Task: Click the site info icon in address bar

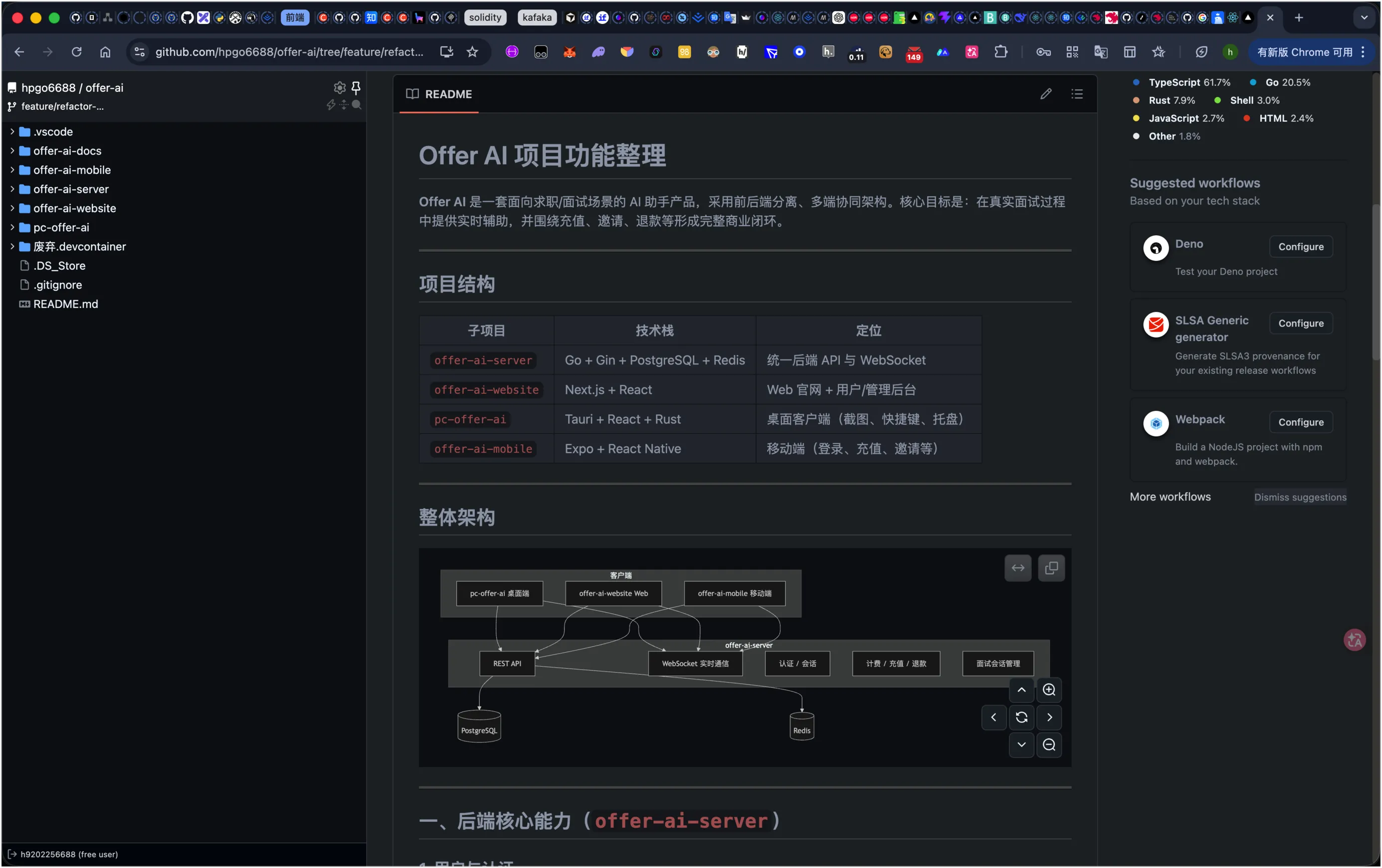Action: [140, 52]
